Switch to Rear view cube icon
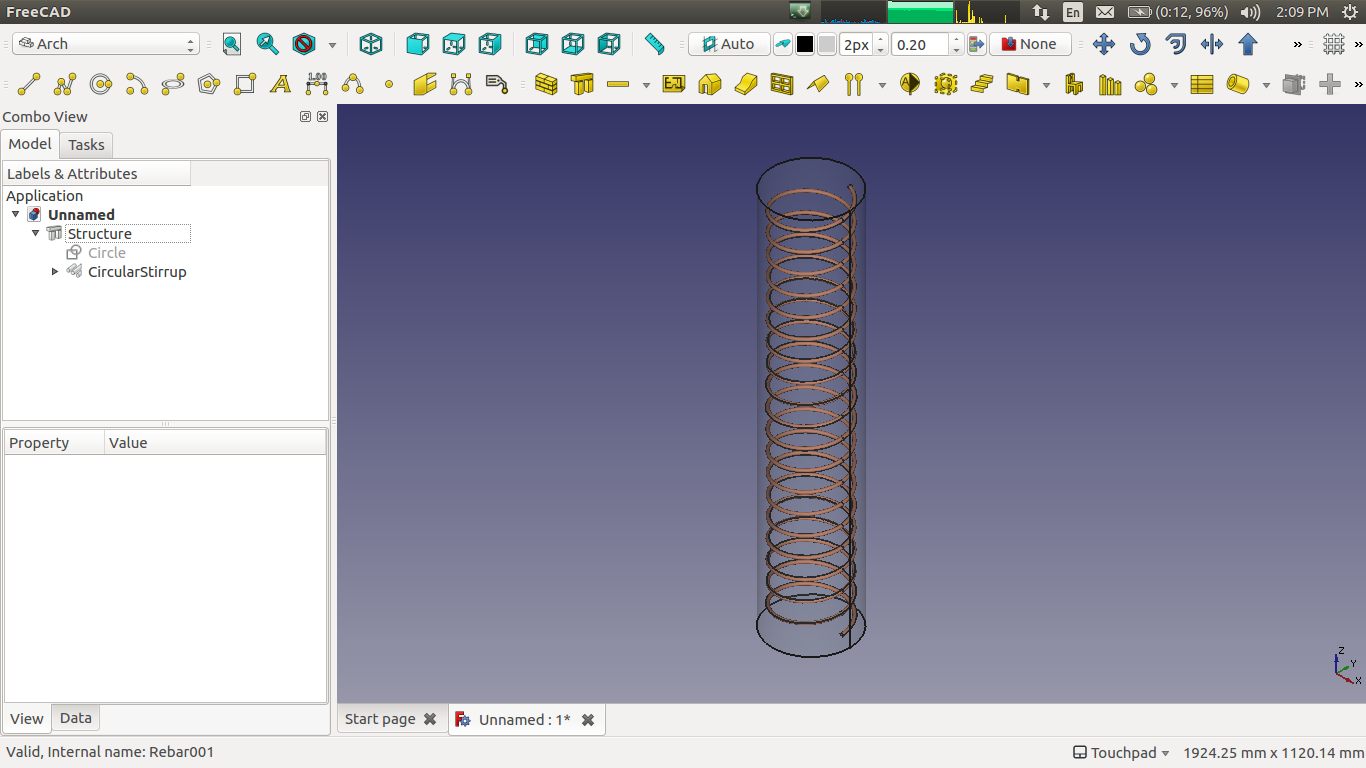 537,44
